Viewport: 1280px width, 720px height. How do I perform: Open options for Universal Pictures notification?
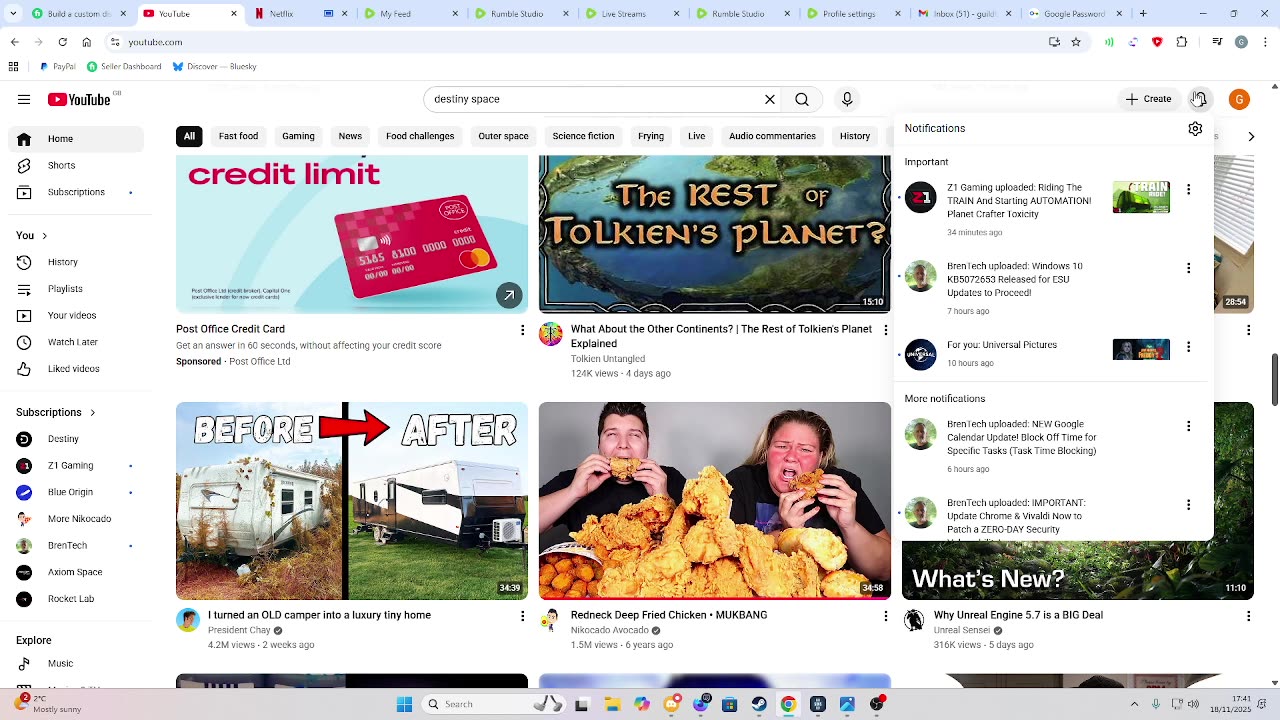coord(1188,347)
